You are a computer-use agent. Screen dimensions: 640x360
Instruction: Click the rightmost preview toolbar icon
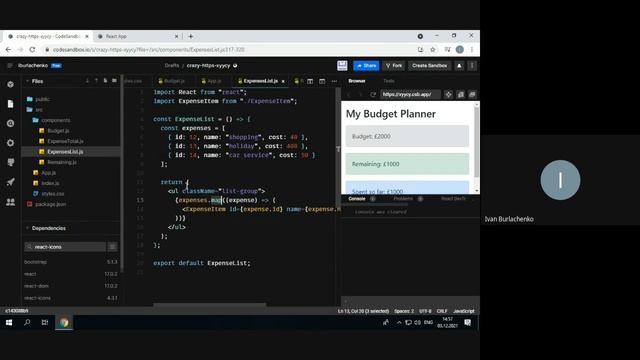pyautogui.click(x=472, y=94)
